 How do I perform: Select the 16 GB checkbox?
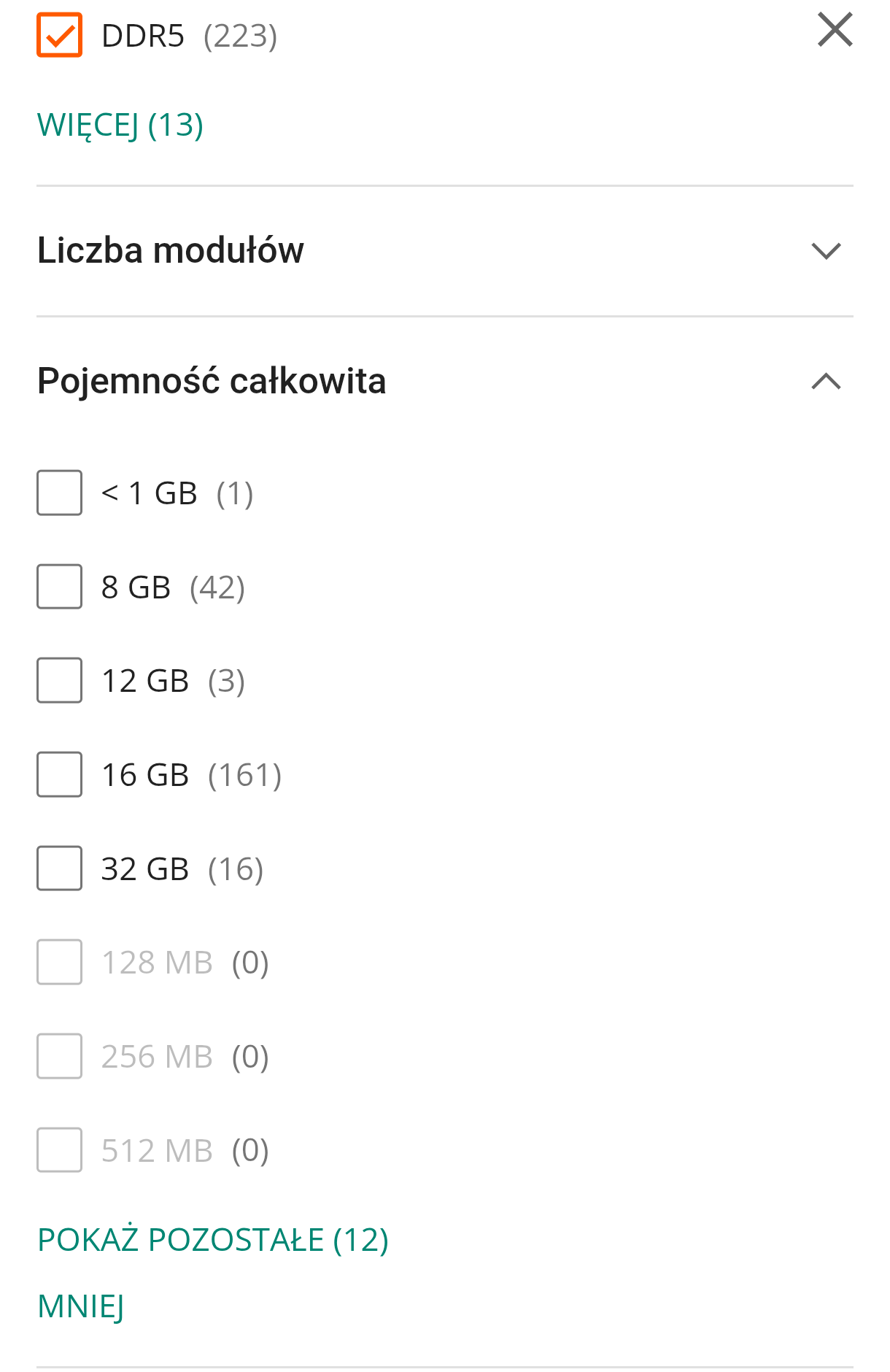59,774
